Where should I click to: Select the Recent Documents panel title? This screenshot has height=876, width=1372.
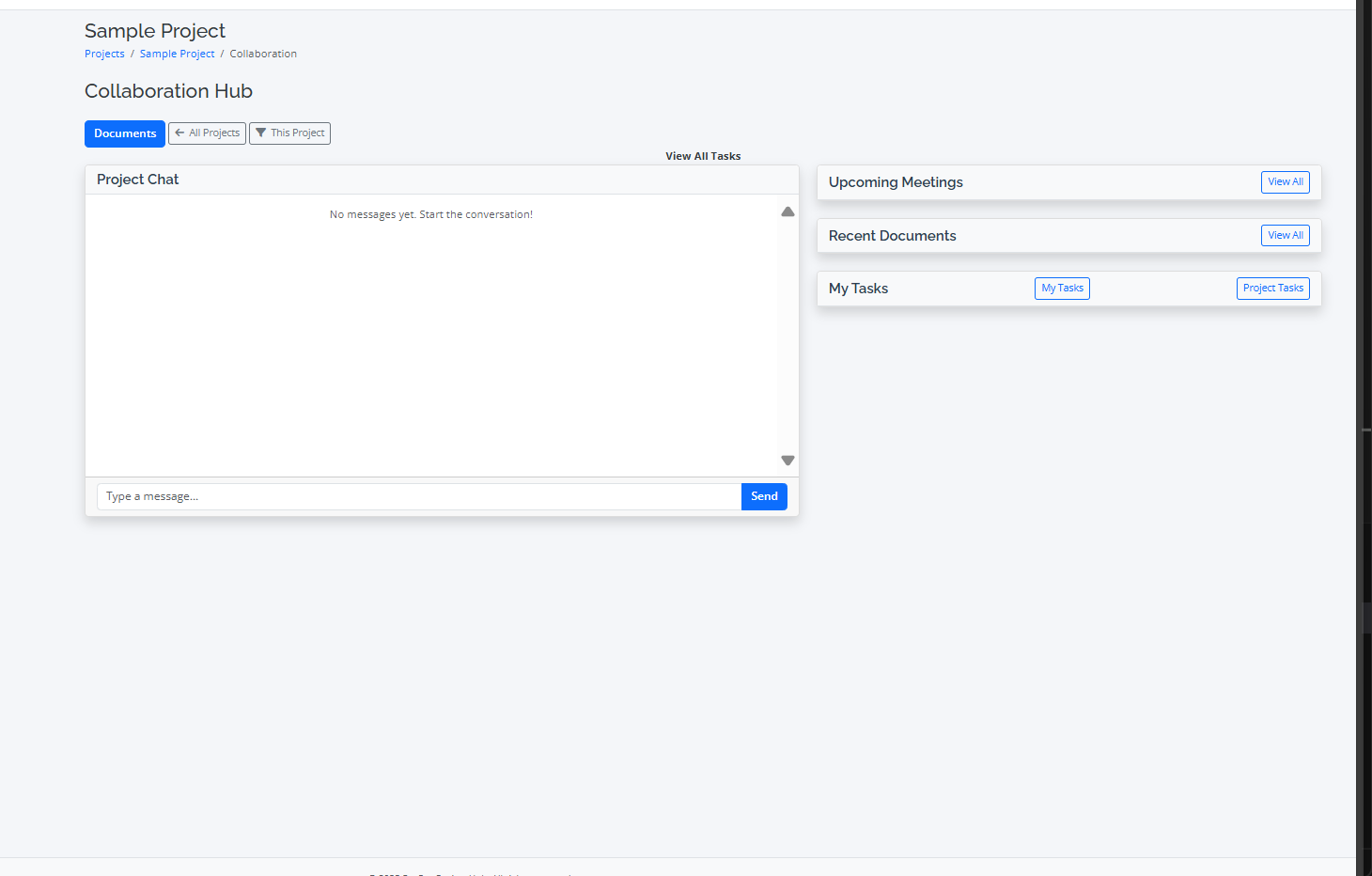click(x=892, y=236)
